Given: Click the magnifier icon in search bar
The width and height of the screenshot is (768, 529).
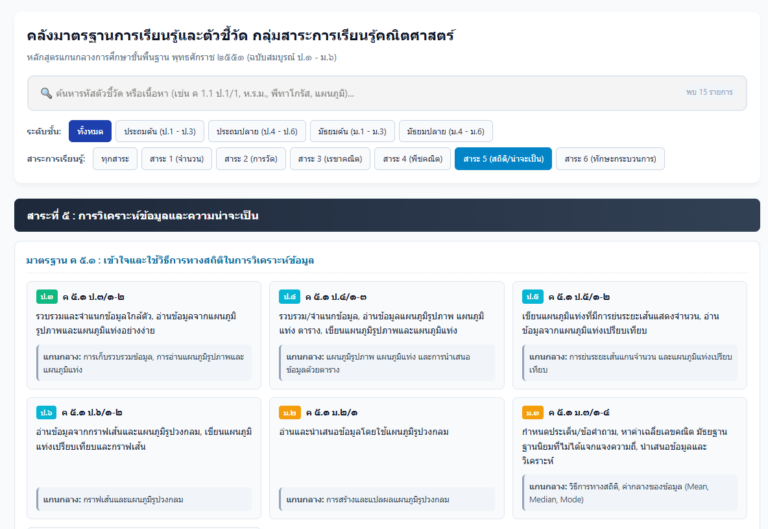Looking at the screenshot, I should click(46, 93).
